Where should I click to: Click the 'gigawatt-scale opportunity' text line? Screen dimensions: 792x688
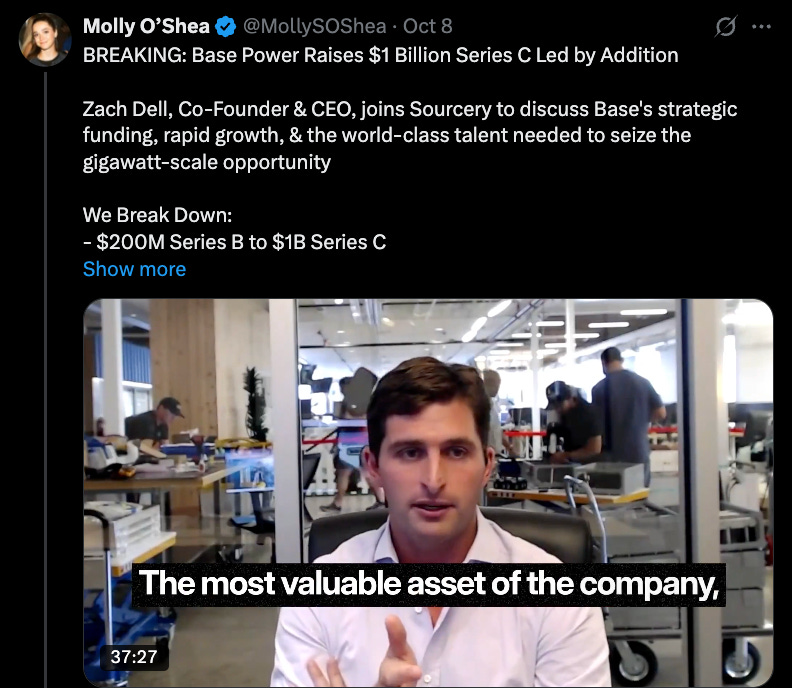tap(207, 162)
